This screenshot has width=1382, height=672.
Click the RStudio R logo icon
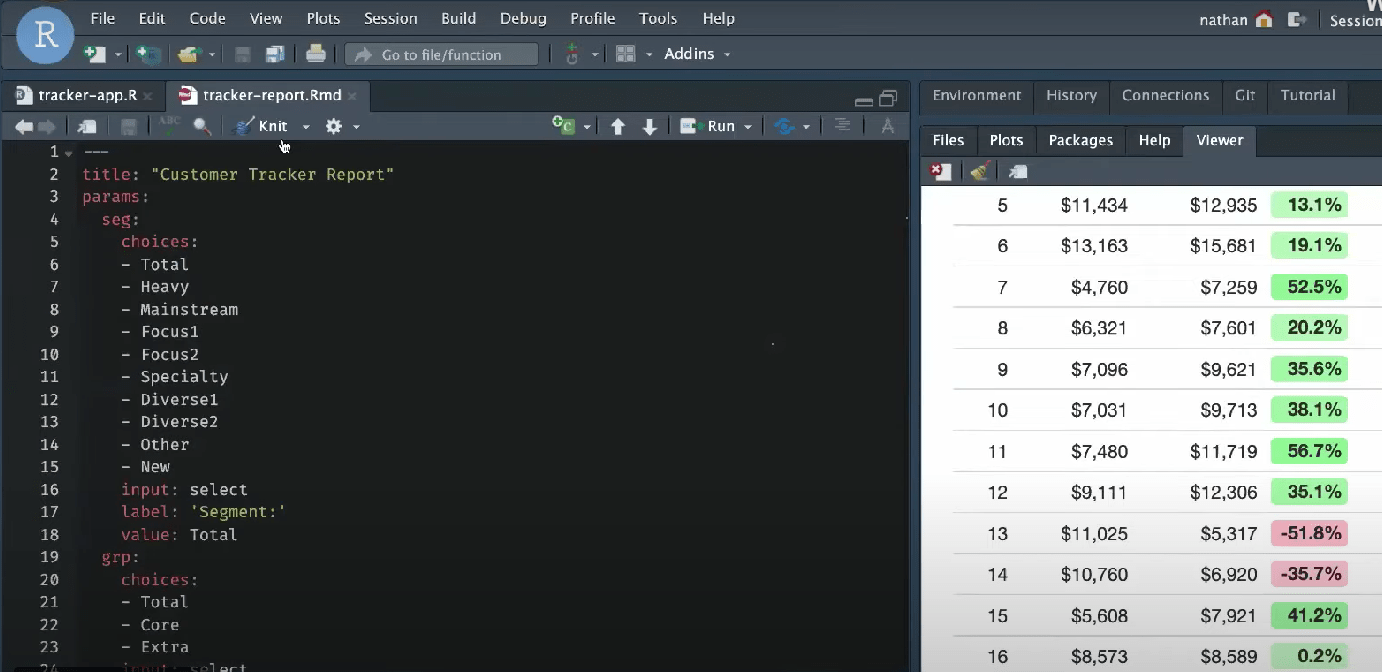45,35
